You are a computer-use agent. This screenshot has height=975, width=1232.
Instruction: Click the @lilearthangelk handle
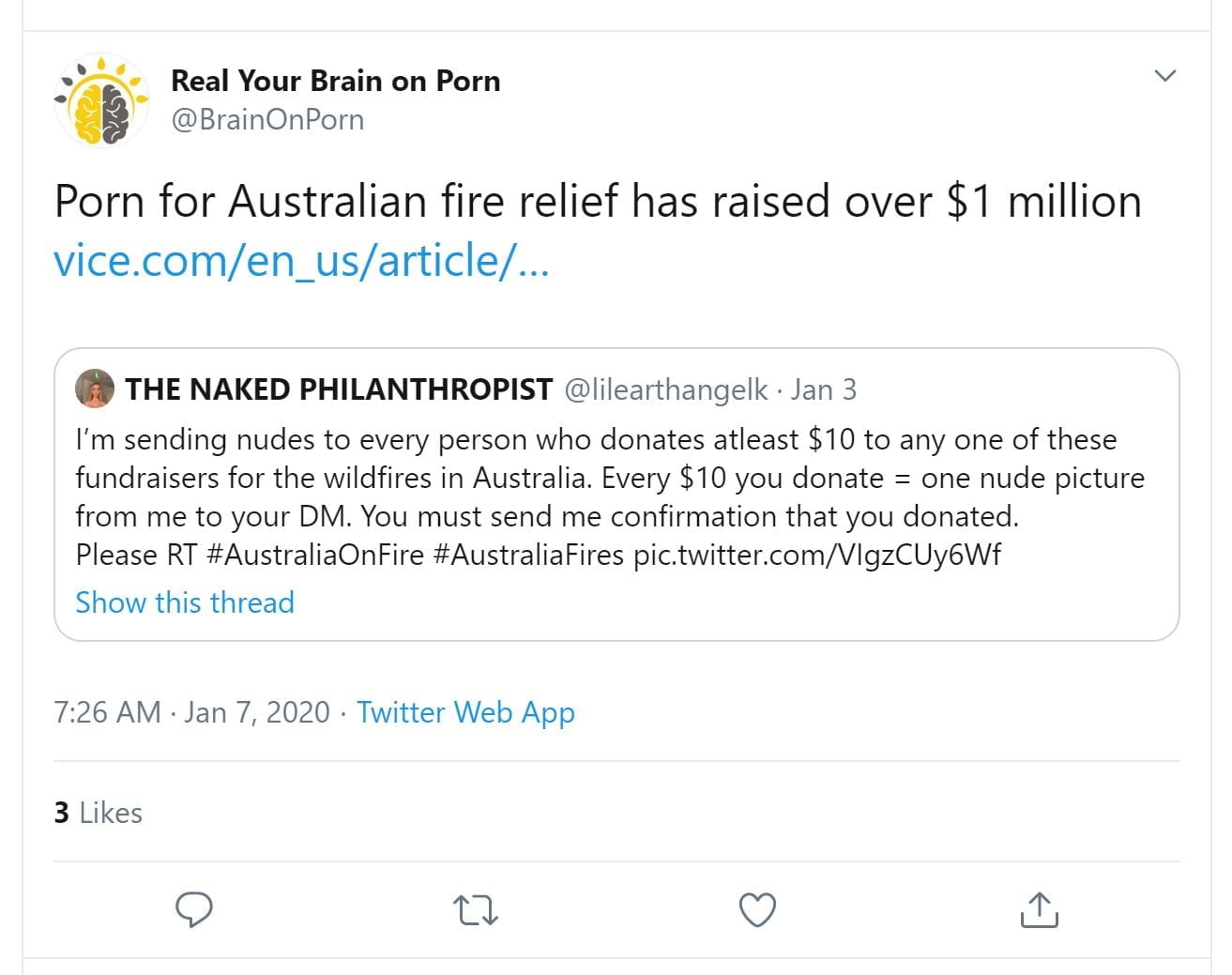pos(665,389)
